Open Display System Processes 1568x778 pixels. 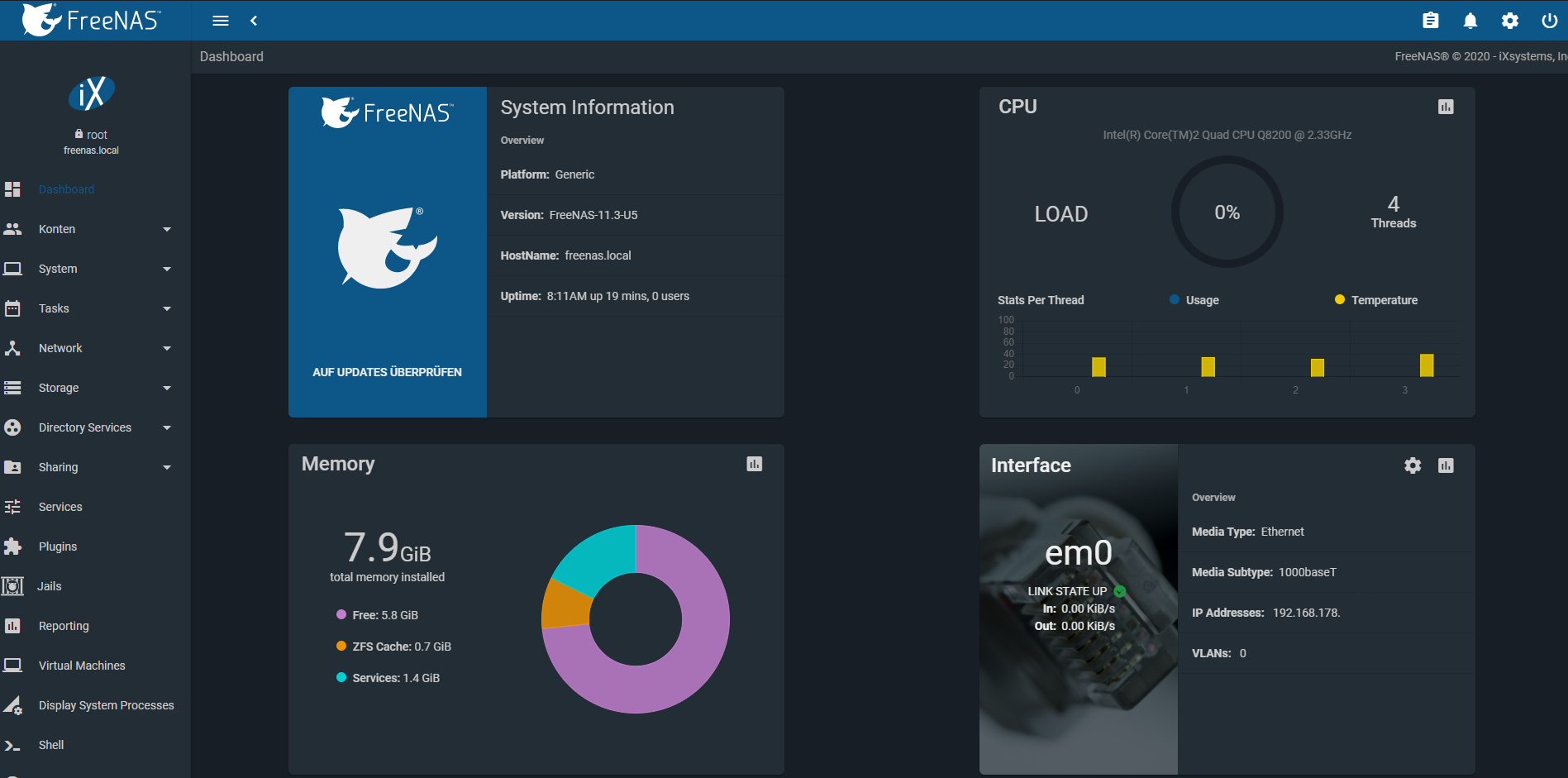click(x=107, y=705)
